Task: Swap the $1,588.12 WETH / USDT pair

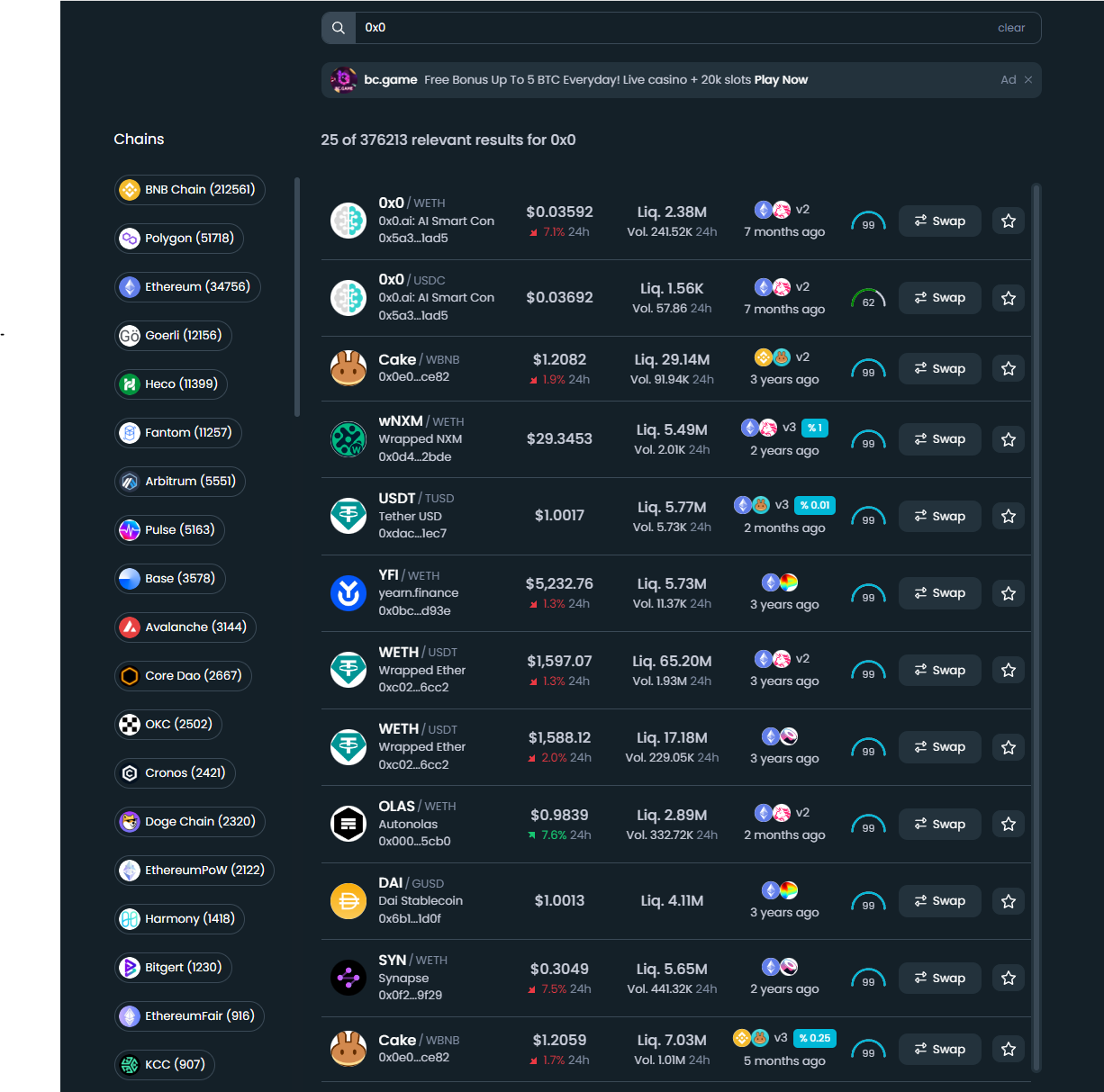Action: (x=940, y=747)
